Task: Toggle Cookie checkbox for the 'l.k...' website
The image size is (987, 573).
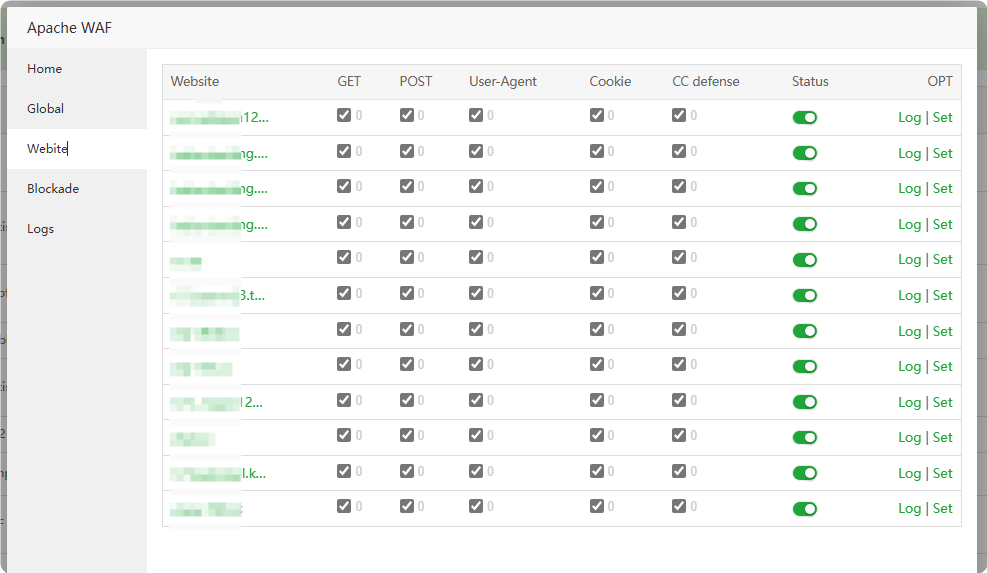Action: coord(597,471)
